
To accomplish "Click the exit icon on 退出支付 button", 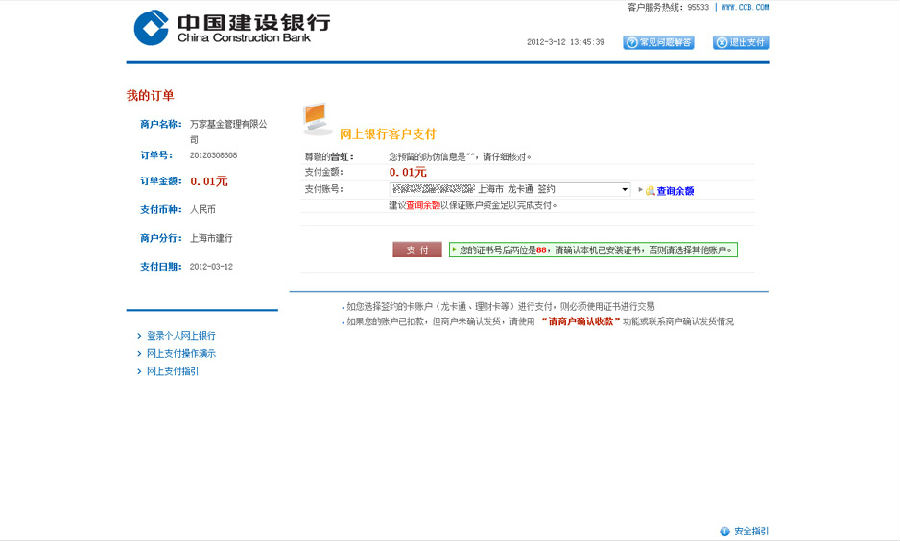I will [722, 42].
